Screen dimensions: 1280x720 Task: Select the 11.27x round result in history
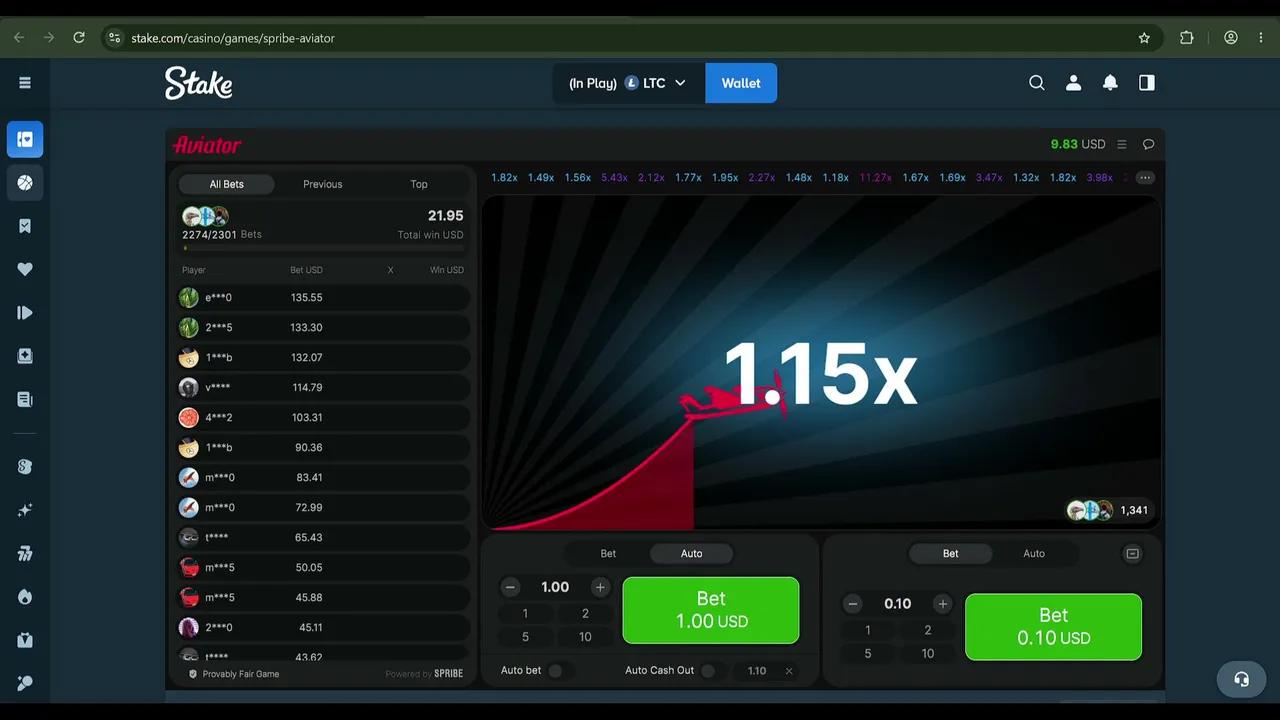(x=875, y=178)
